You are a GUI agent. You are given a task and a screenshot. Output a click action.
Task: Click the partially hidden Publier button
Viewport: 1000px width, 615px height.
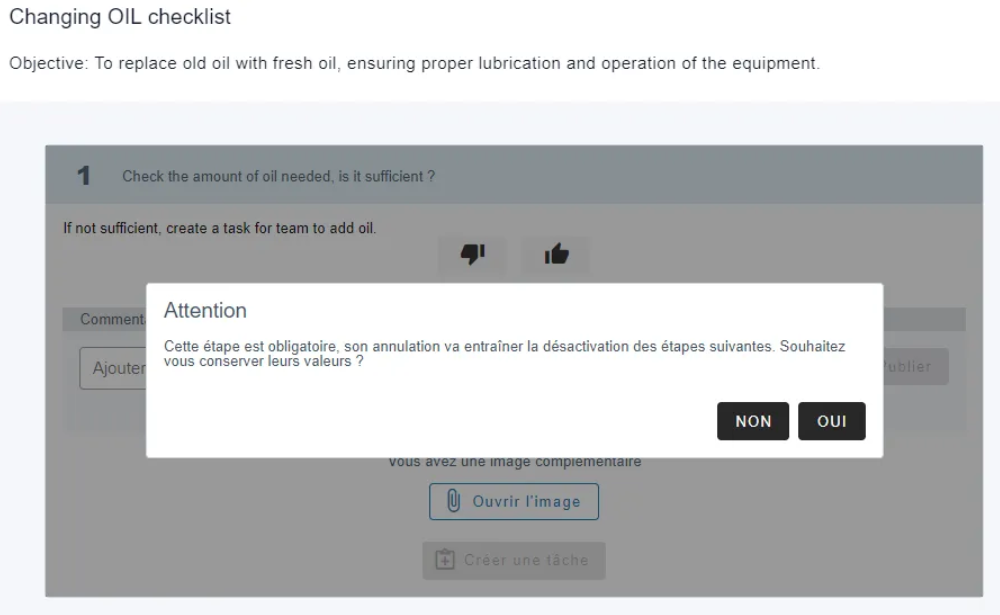pos(916,366)
